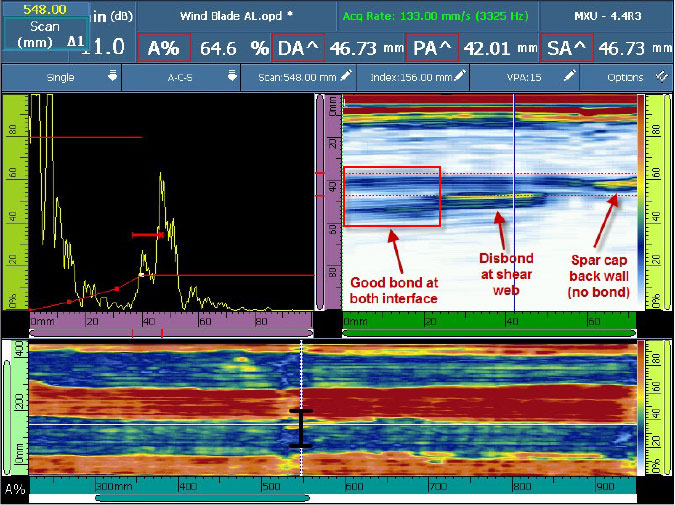Viewport: 675px width, 505px height.
Task: Select the SA^ reading label box
Action: coord(567,47)
